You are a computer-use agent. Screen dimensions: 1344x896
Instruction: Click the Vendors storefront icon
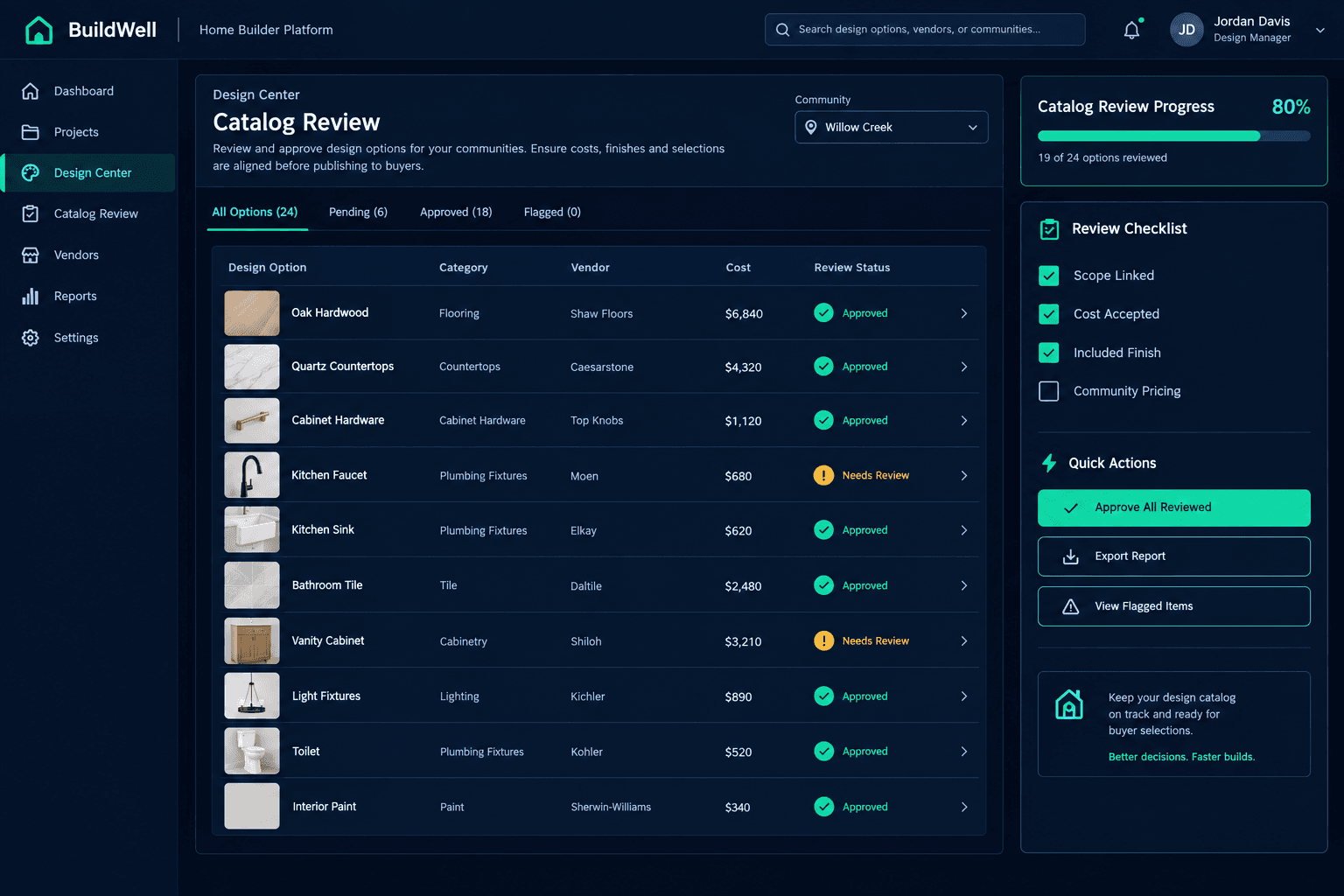click(31, 255)
